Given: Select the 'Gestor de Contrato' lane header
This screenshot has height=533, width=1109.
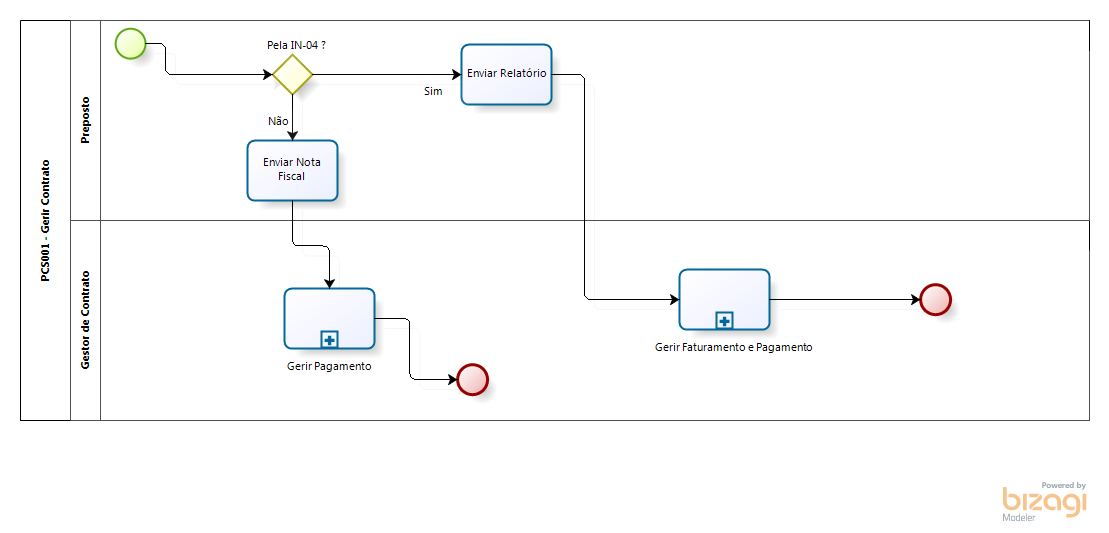Looking at the screenshot, I should 85,320.
